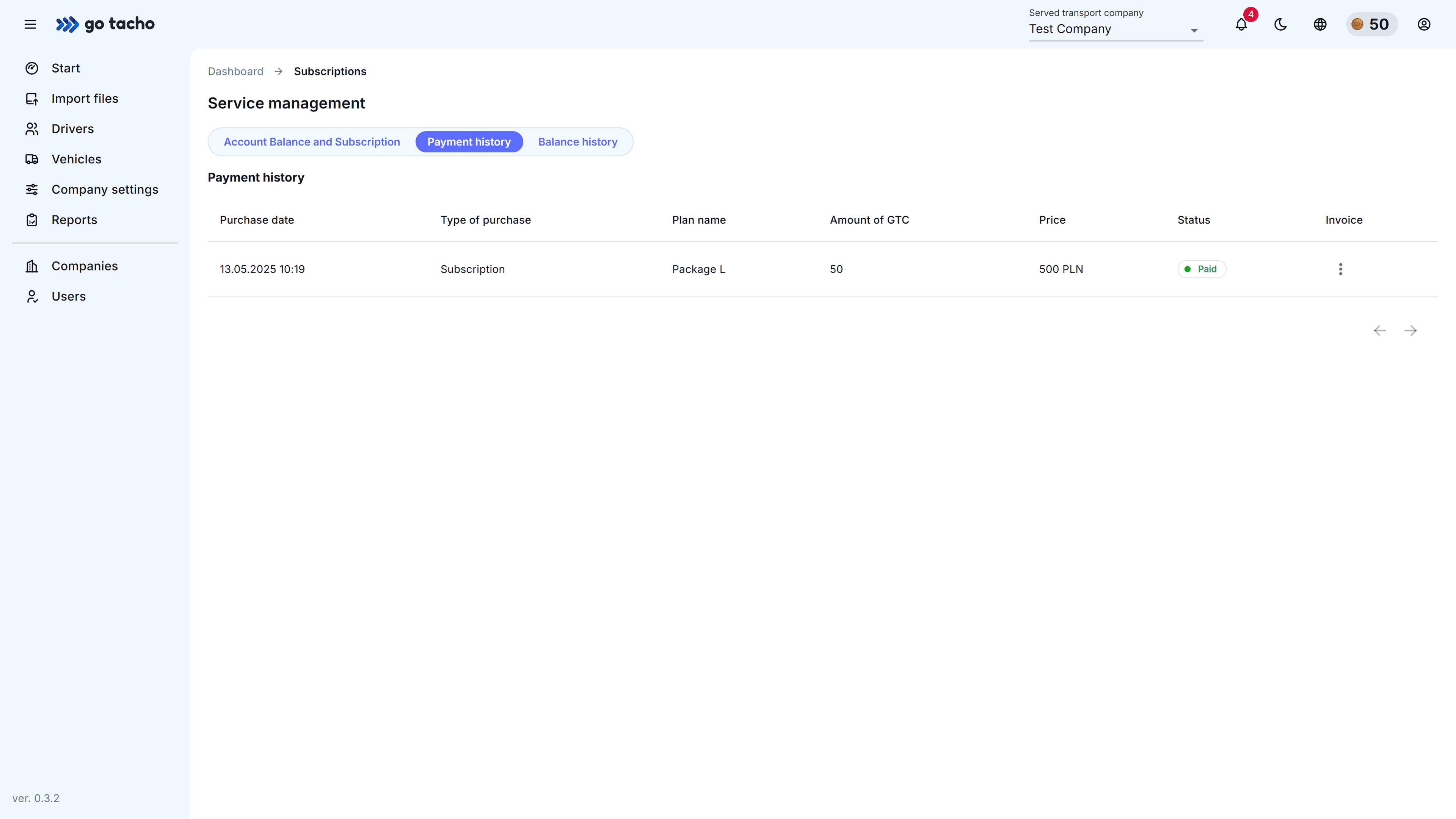Click the Test Company dropdown arrow
The width and height of the screenshot is (1456, 819).
click(x=1194, y=30)
